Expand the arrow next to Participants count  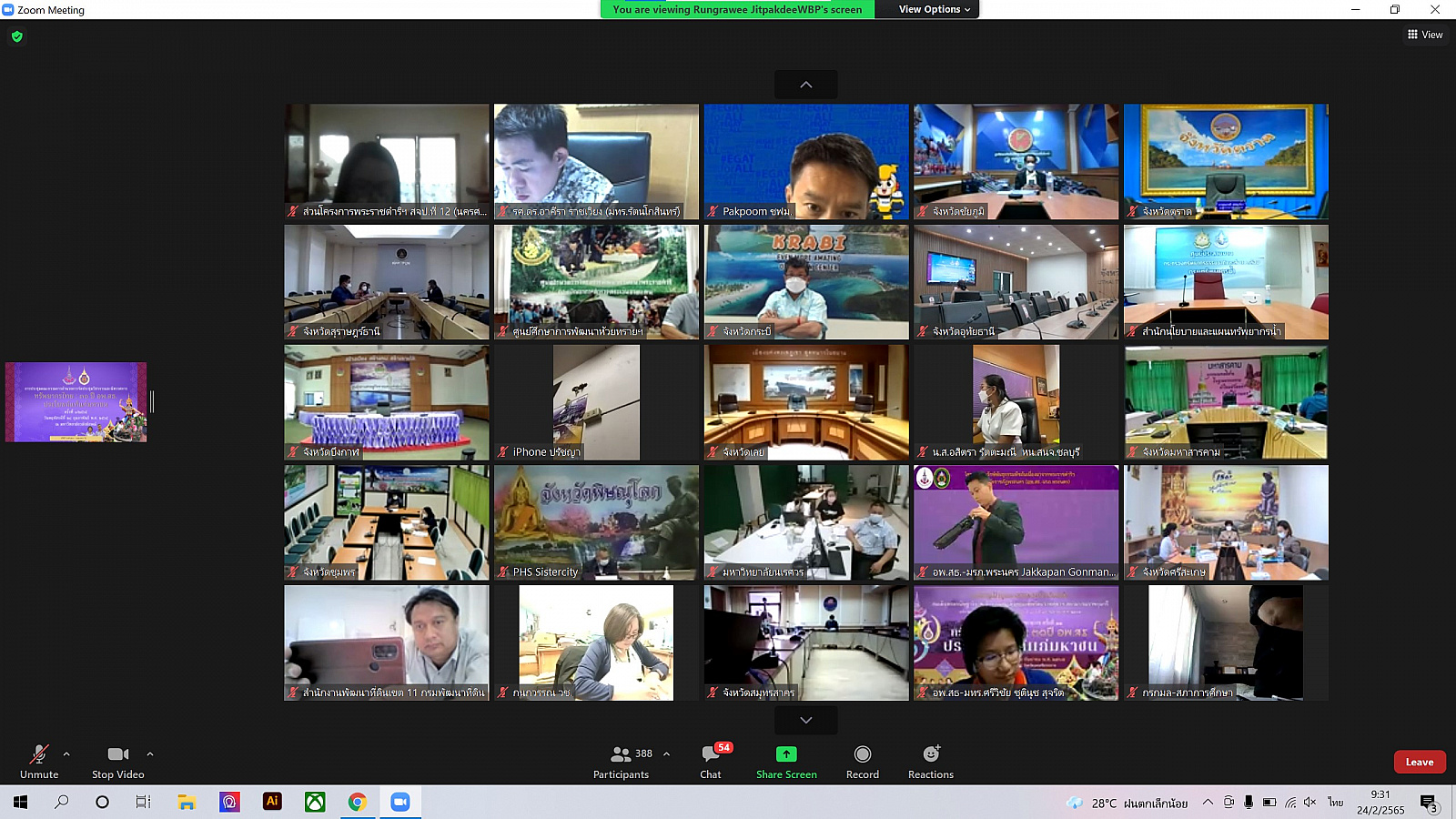click(667, 754)
